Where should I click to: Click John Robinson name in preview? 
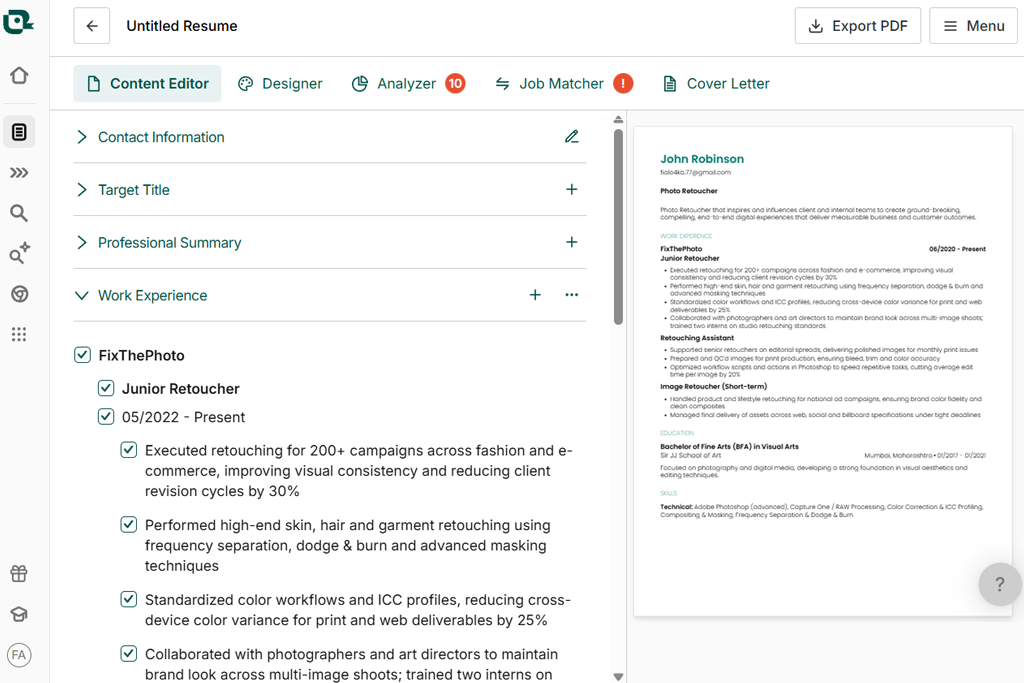[x=701, y=159]
